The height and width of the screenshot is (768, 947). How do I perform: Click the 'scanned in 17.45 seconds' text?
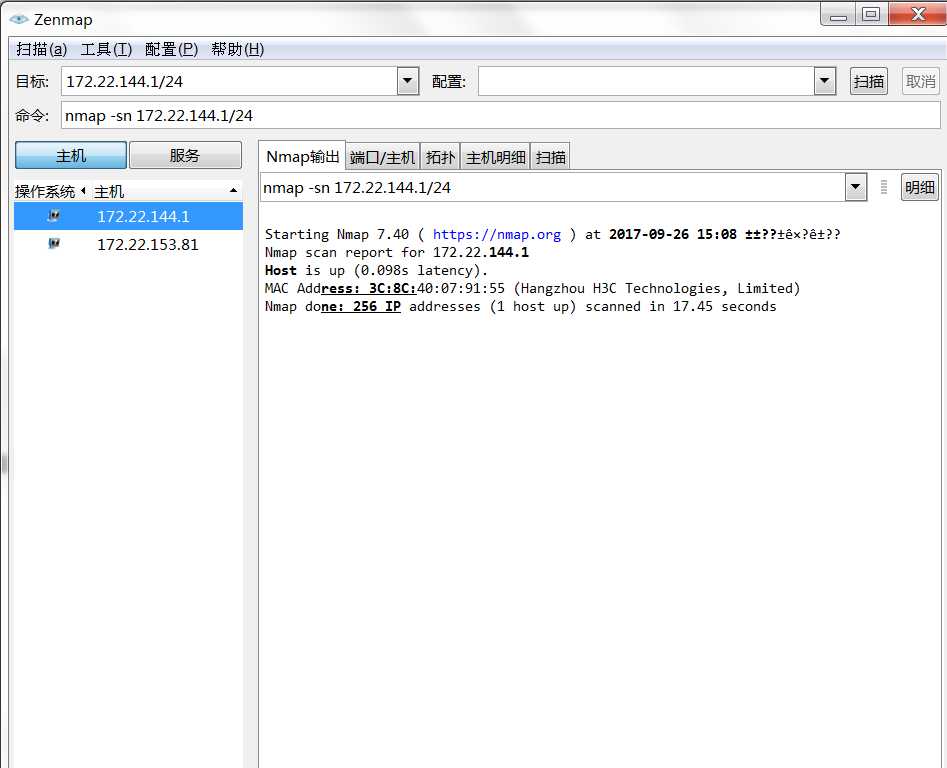tap(681, 307)
